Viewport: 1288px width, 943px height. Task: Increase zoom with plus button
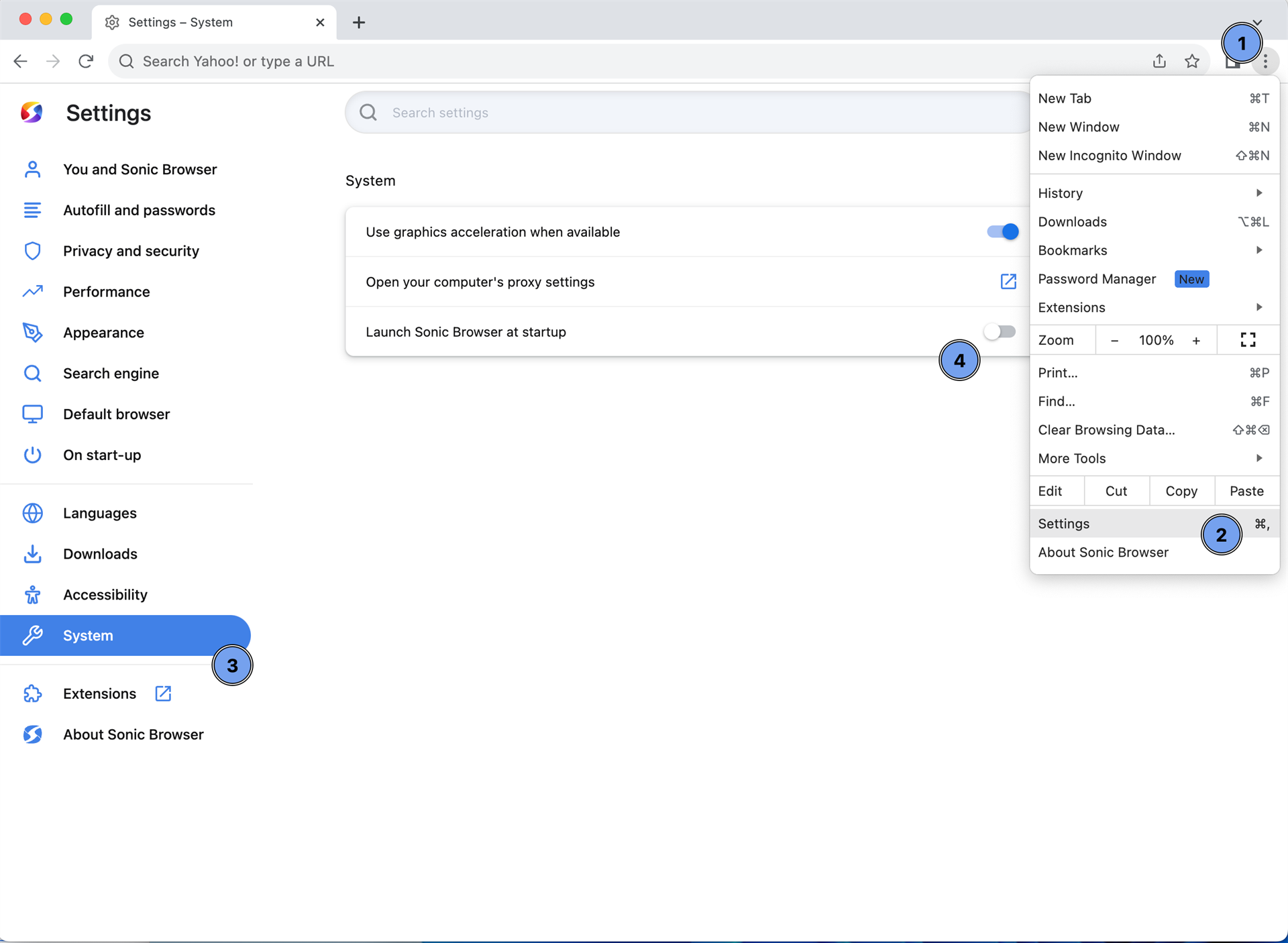point(1196,341)
